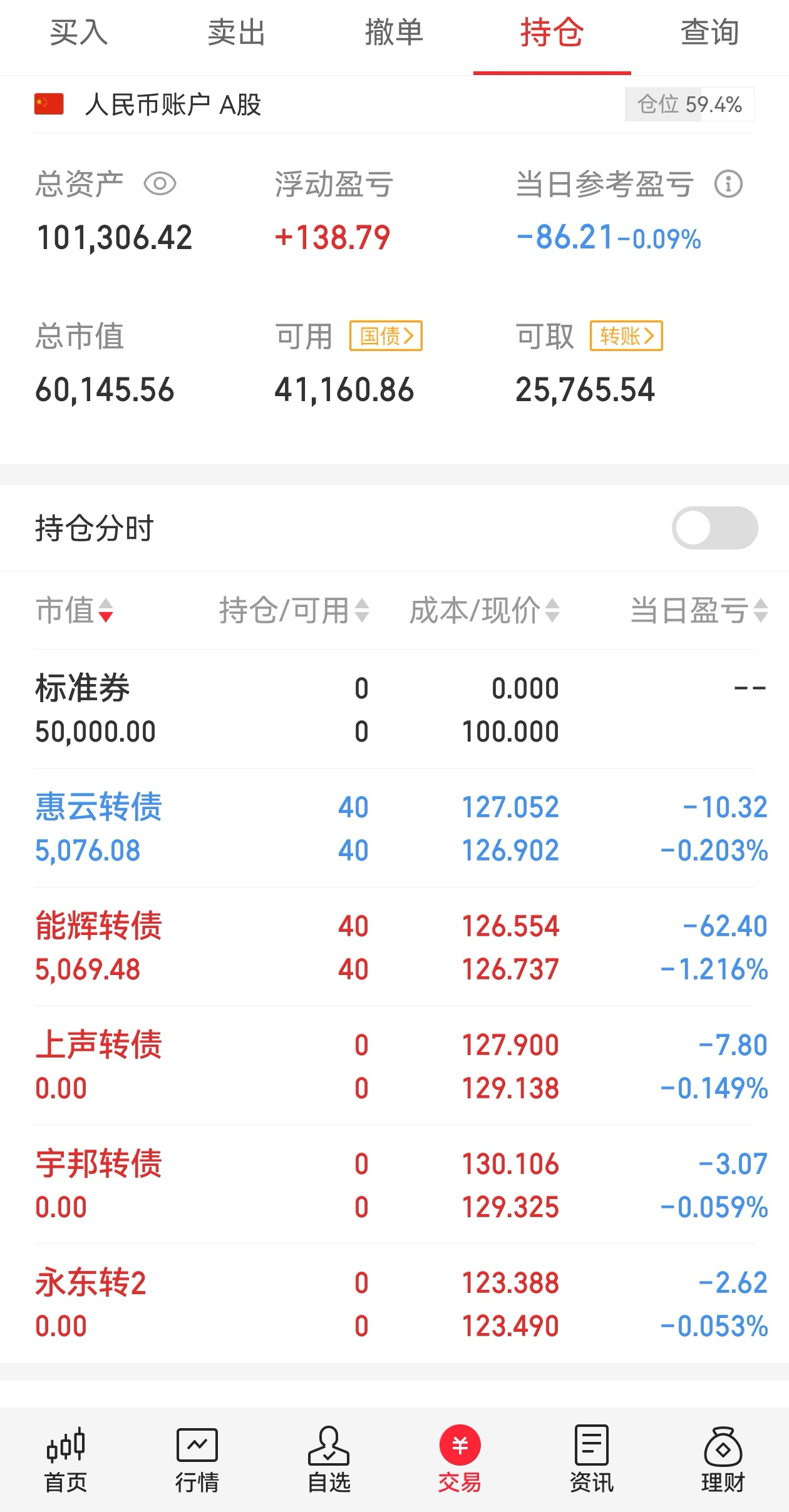The height and width of the screenshot is (1512, 789).
Task: Tap the 转账 transfer button
Action: point(626,336)
